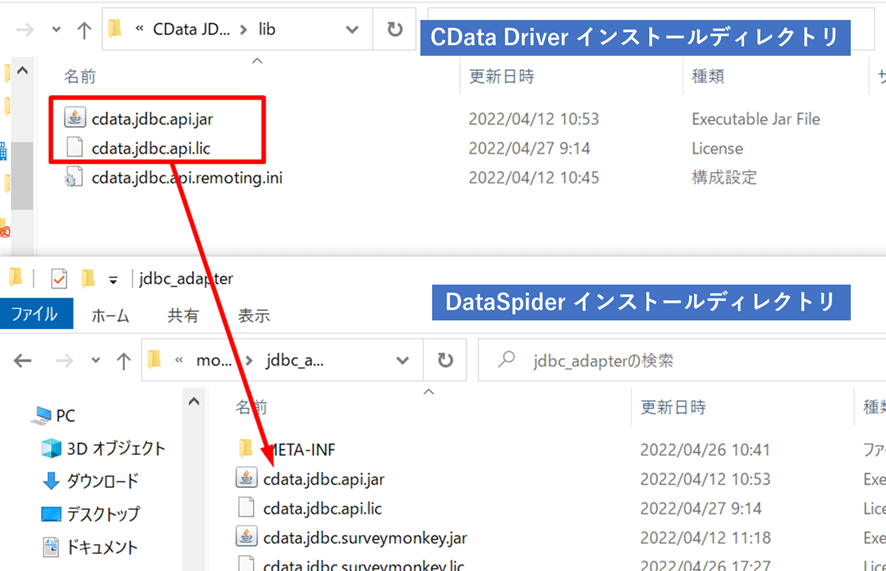Expand address bar history in jdbc_adapter window
The image size is (886, 571).
[x=402, y=360]
